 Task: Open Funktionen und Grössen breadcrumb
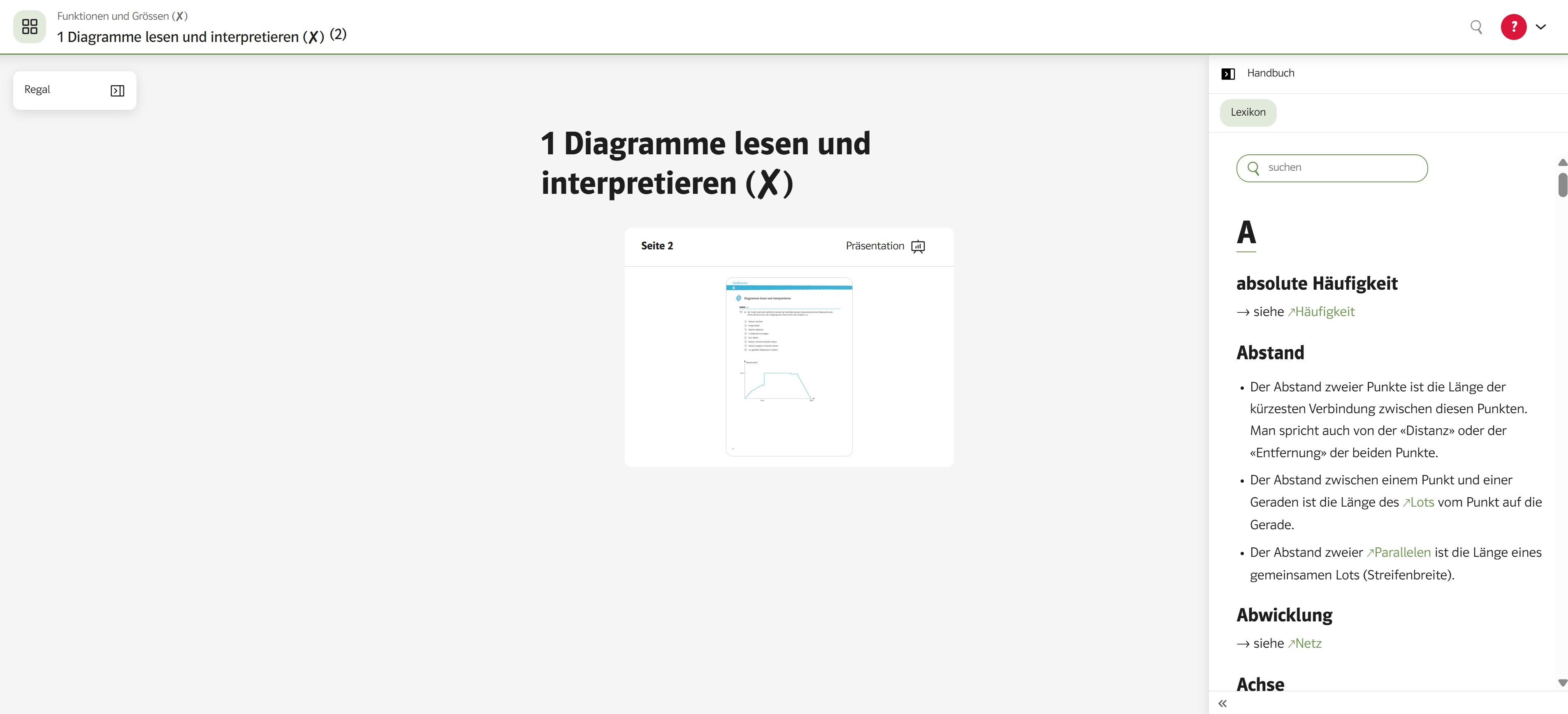122,16
